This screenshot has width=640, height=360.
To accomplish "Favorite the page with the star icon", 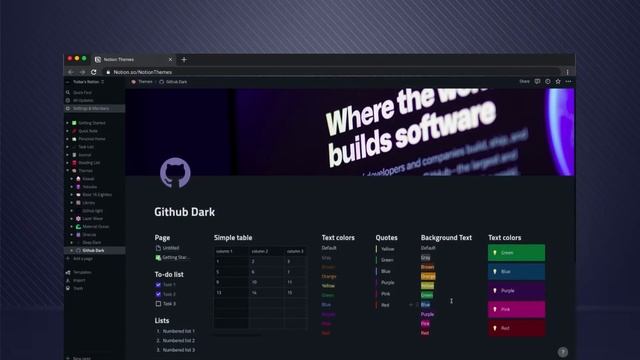I will [x=558, y=82].
